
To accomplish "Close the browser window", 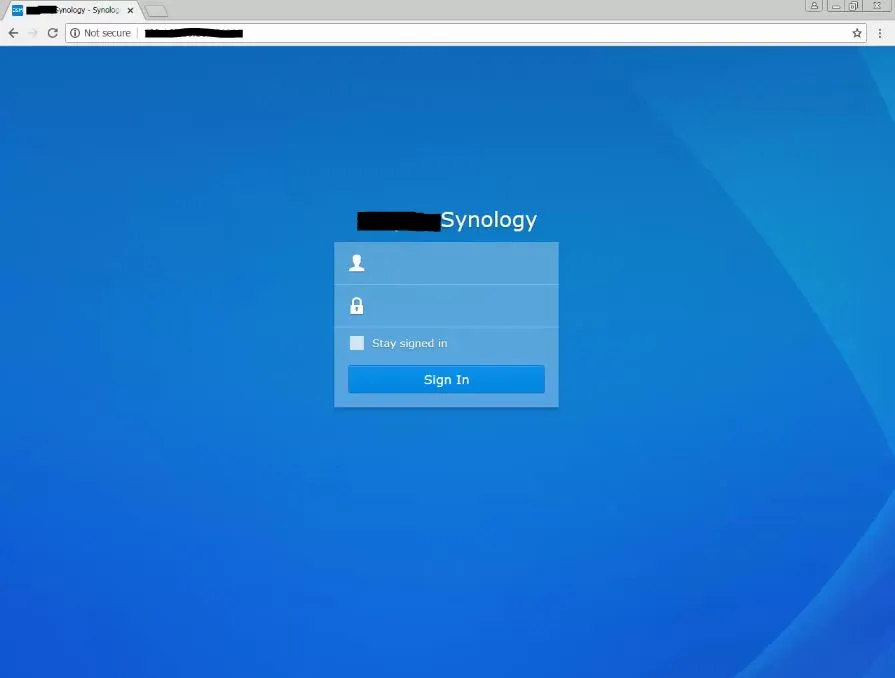I will point(877,6).
